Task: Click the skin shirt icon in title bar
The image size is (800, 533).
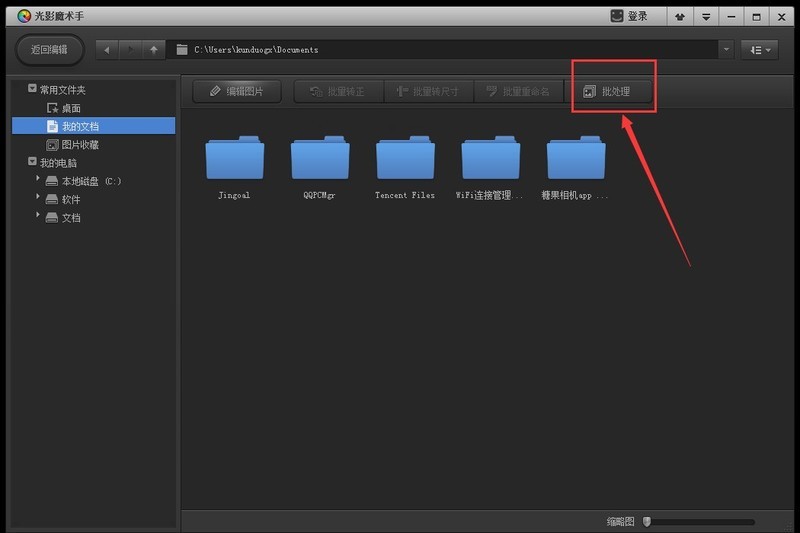Action: click(x=681, y=16)
